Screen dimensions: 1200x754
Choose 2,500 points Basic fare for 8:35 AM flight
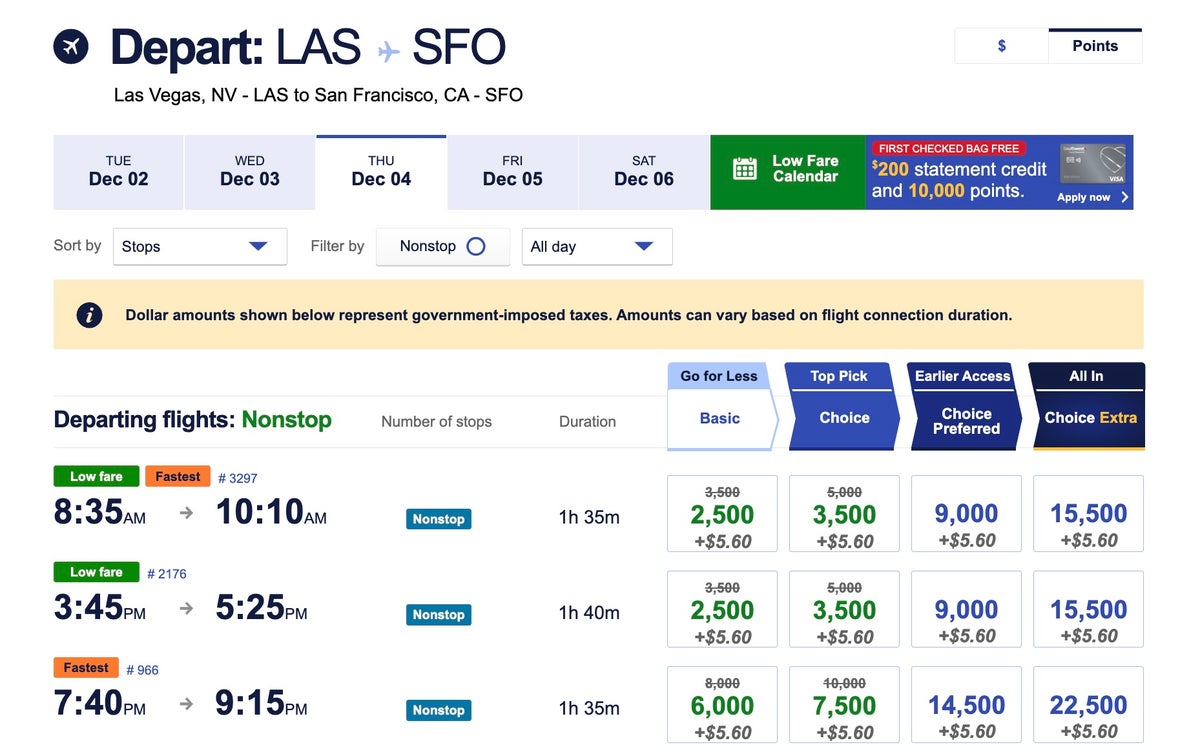(722, 514)
